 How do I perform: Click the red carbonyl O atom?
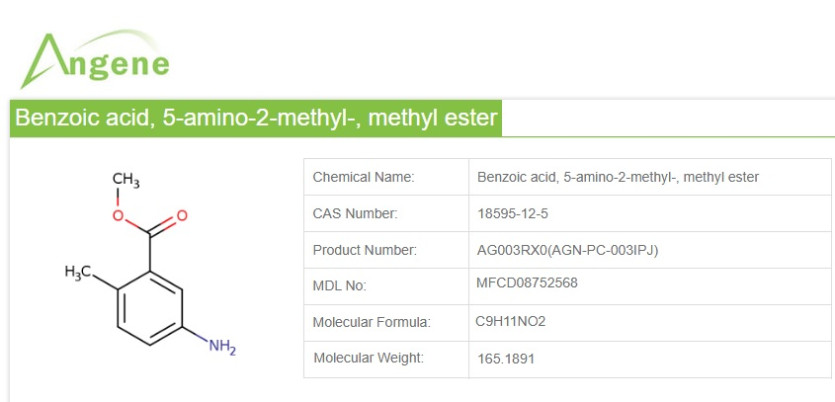click(x=181, y=215)
